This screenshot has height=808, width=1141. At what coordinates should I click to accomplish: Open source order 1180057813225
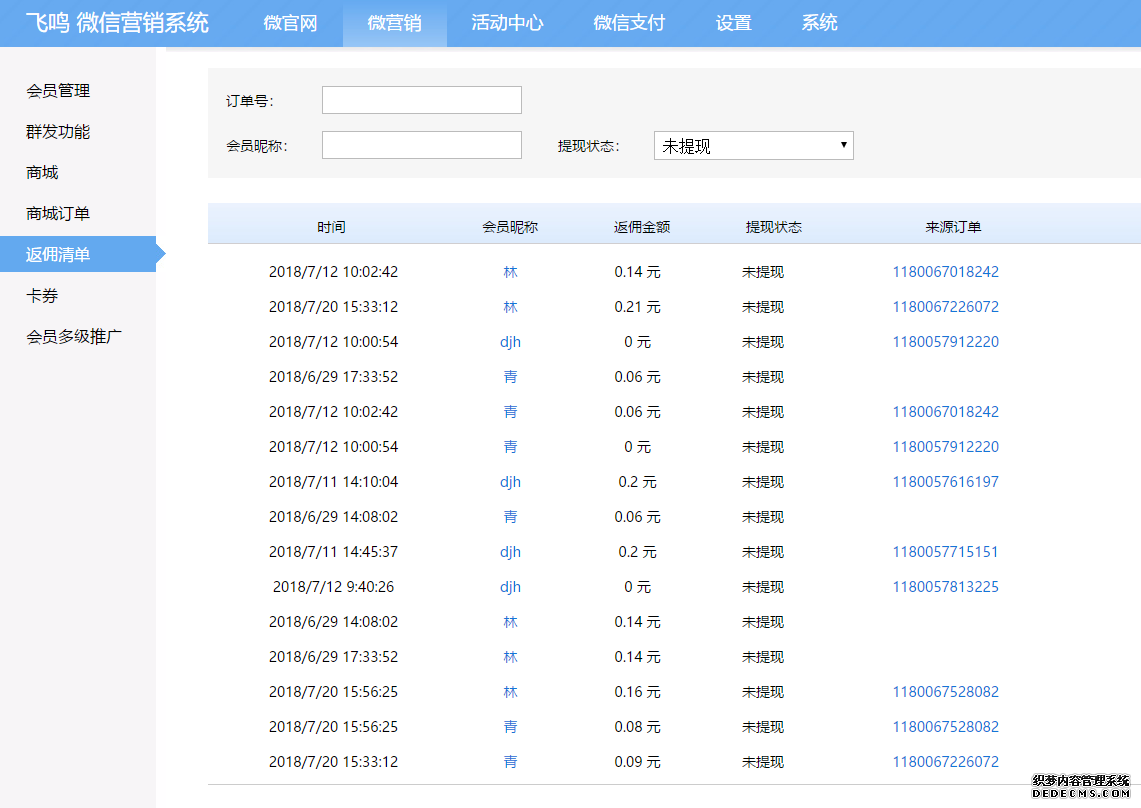(x=946, y=587)
